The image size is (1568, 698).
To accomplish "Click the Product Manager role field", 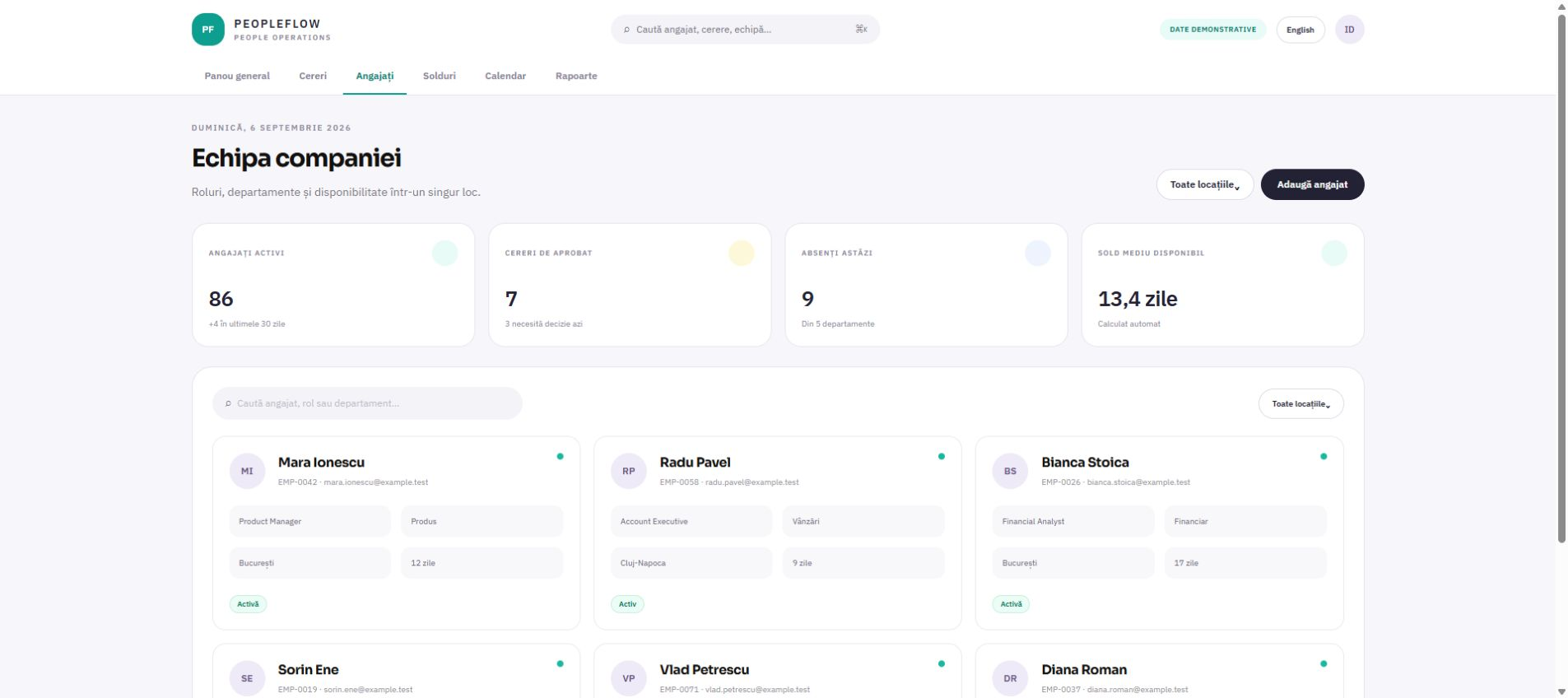I will tap(310, 521).
